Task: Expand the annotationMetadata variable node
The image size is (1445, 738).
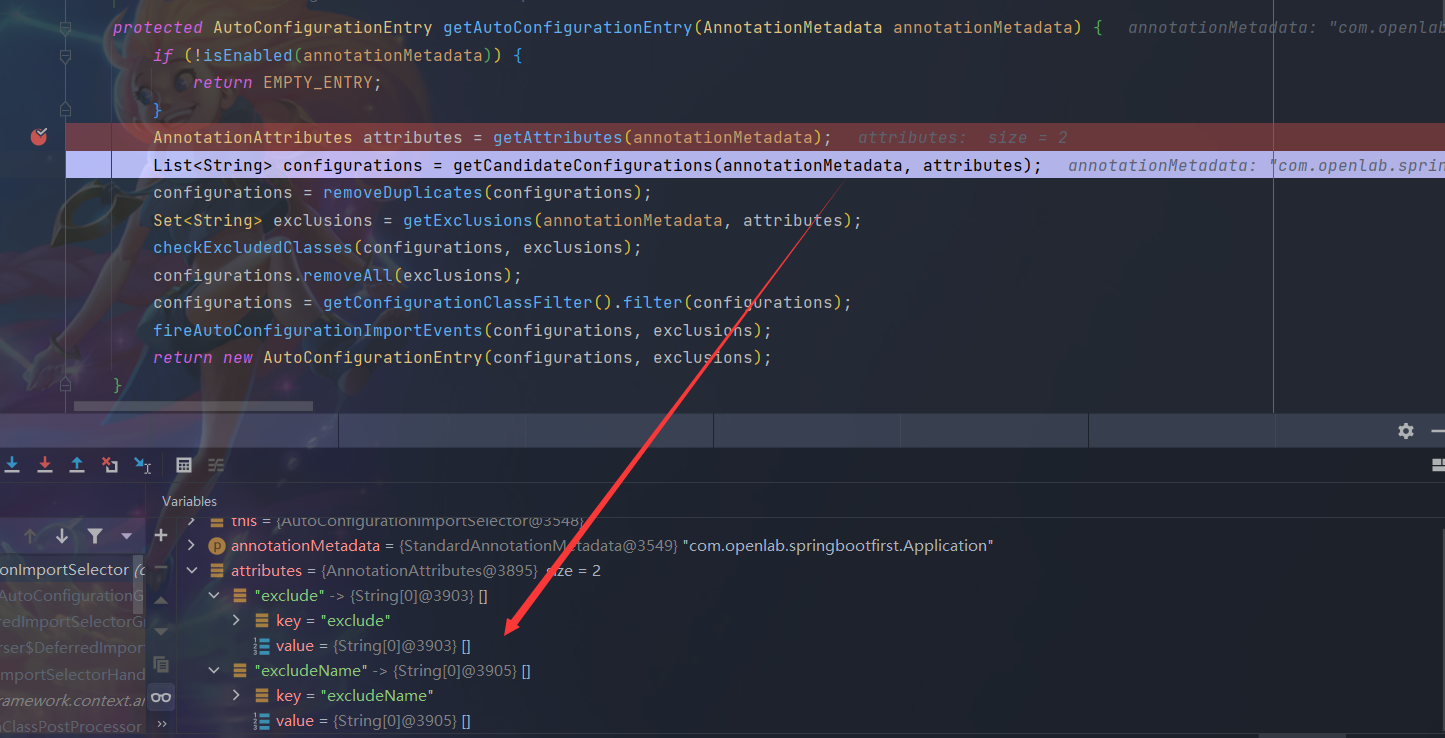Action: (x=192, y=546)
